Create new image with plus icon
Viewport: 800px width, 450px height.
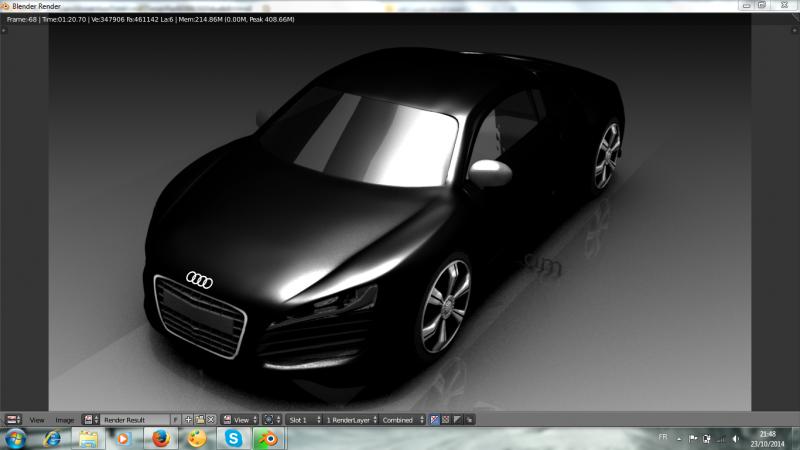188,420
